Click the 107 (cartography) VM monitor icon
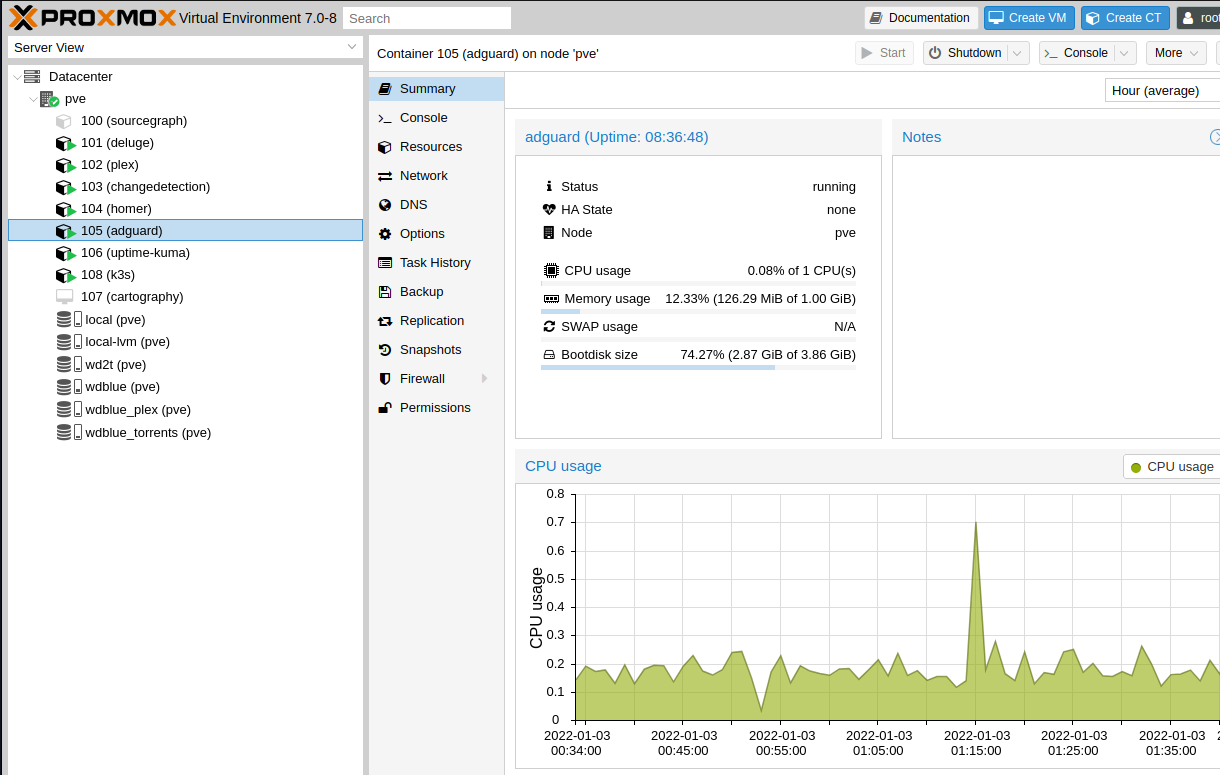 click(x=65, y=297)
